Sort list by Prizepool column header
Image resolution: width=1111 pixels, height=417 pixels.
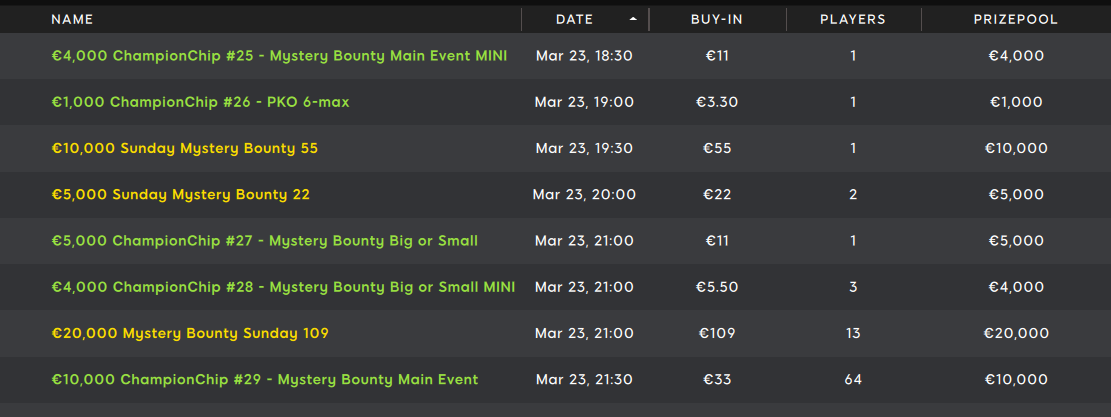[1016, 20]
